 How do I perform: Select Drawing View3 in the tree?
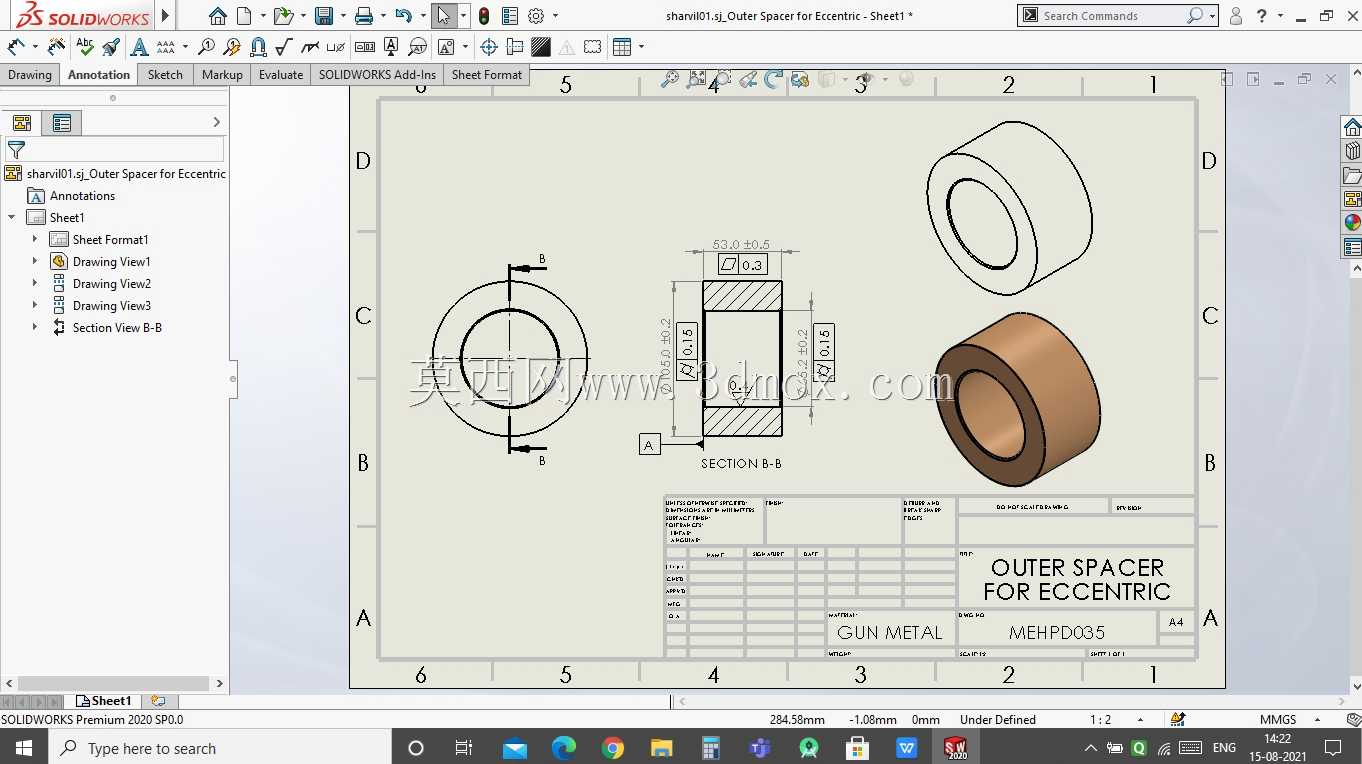pos(111,306)
